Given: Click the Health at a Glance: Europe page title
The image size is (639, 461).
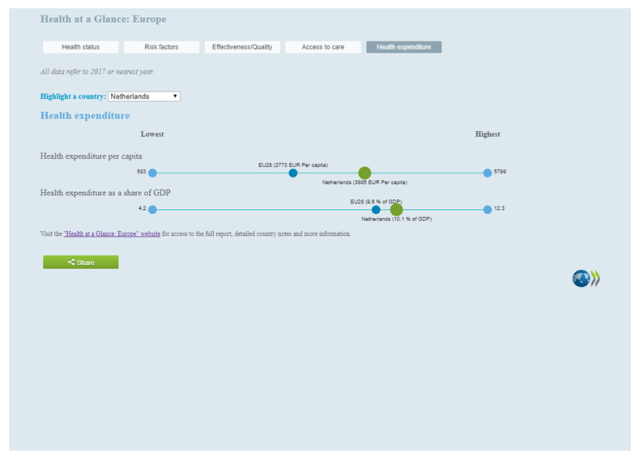Looking at the screenshot, I should [x=103, y=19].
